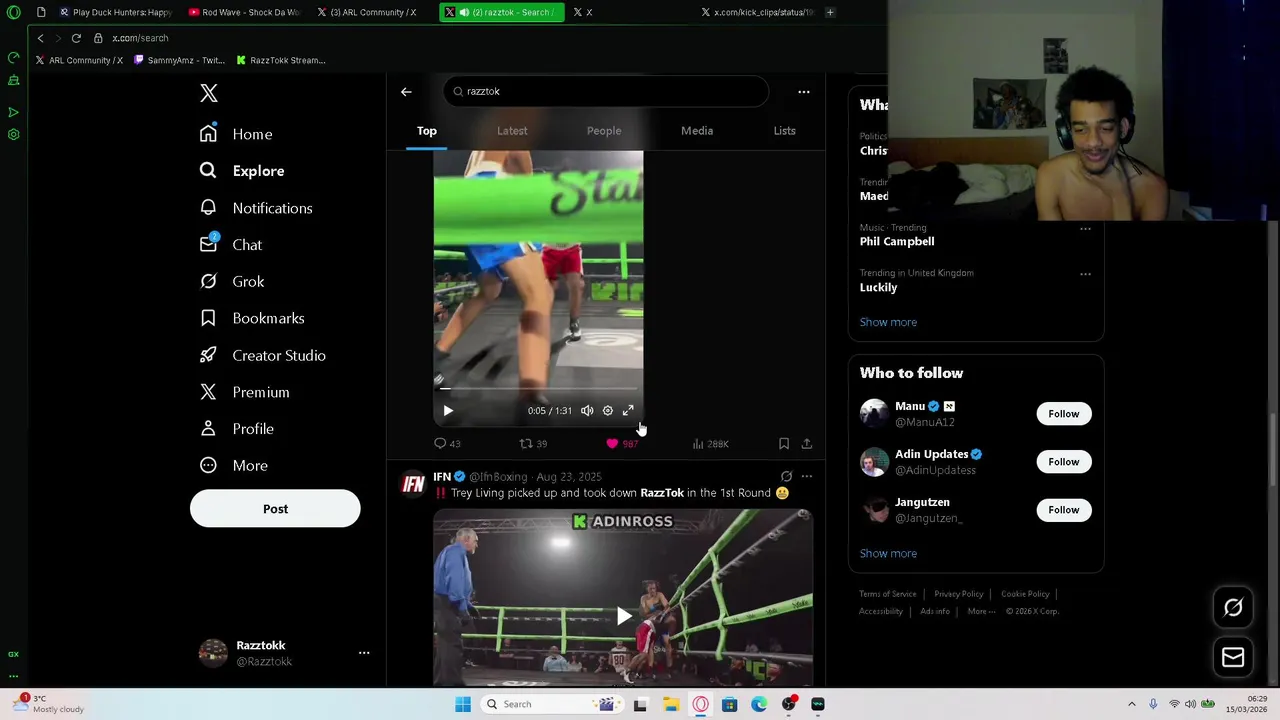The image size is (1280, 720).
Task: Show more trends
Action: point(888,322)
